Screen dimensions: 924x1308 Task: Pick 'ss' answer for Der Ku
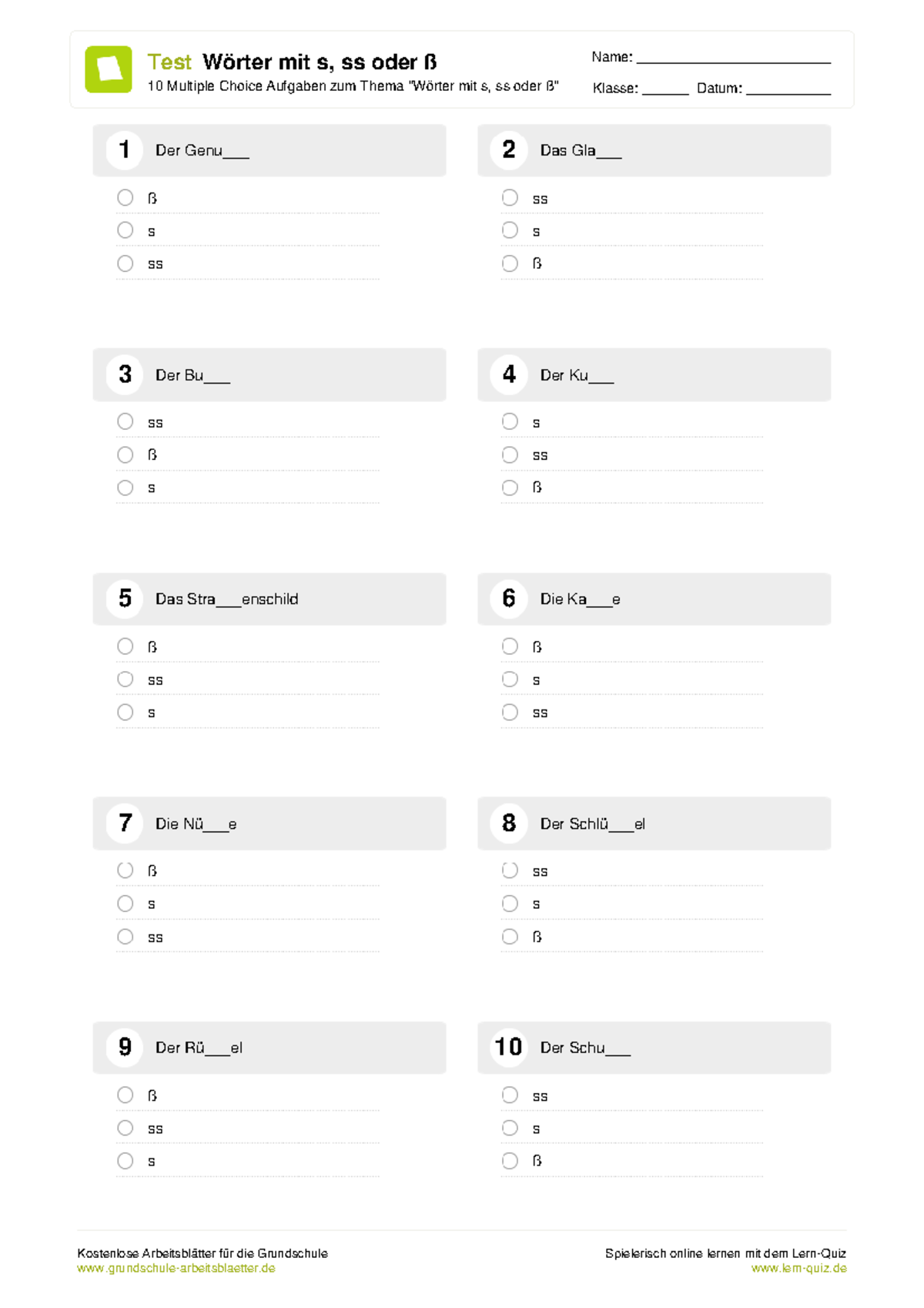tap(510, 454)
